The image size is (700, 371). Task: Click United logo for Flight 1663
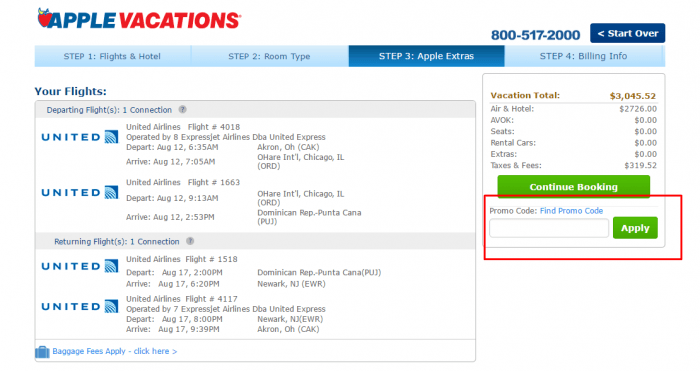pos(80,192)
